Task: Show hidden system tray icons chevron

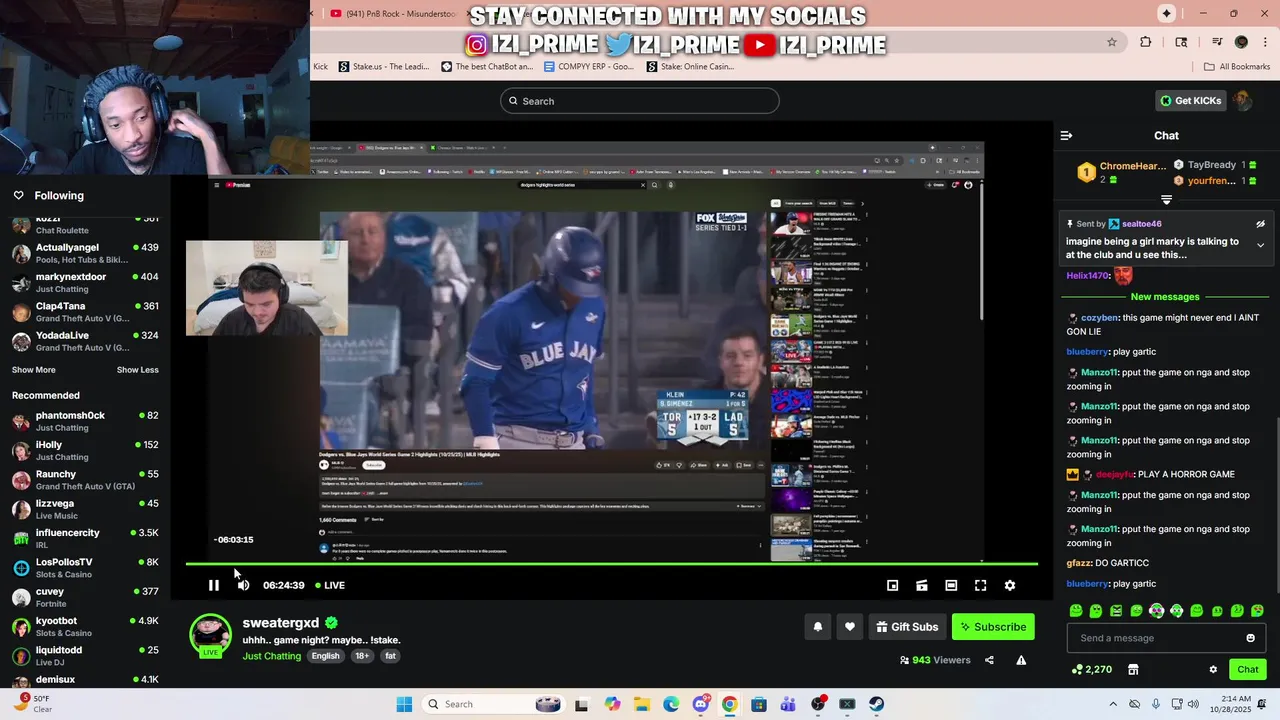Action: pyautogui.click(x=1113, y=704)
